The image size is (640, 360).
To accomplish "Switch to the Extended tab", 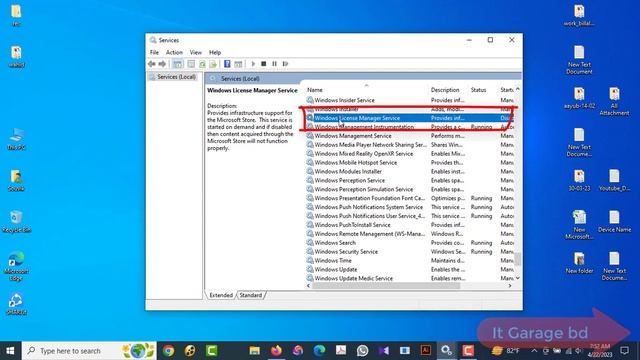I will click(x=221, y=295).
